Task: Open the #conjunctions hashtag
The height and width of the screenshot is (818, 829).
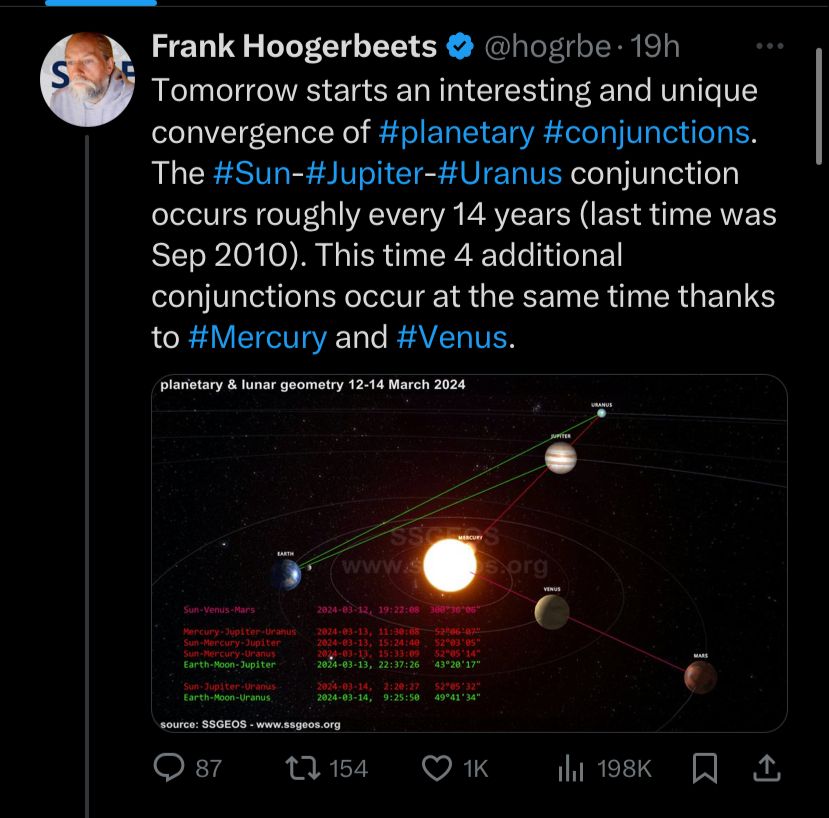Action: [646, 131]
